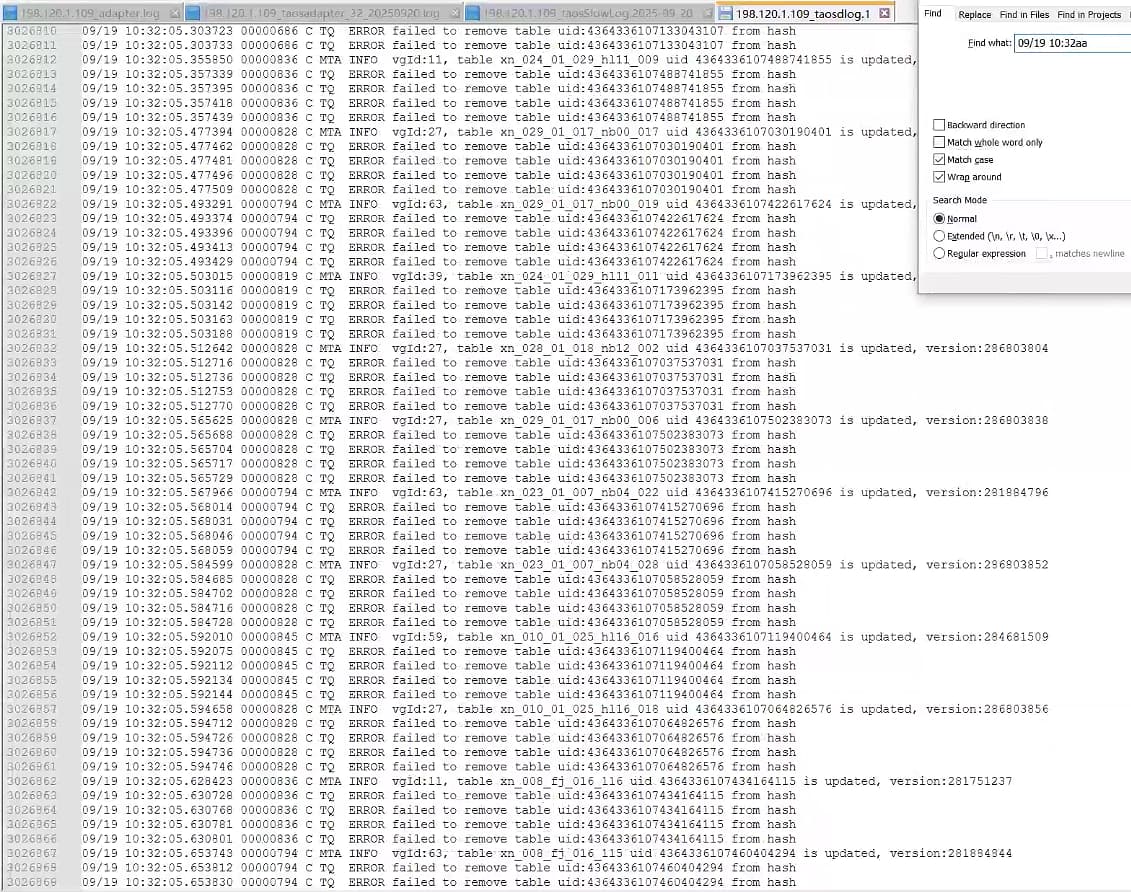The image size is (1131, 892).
Task: Select the Find tab in search dialog
Action: pyautogui.click(x=932, y=14)
